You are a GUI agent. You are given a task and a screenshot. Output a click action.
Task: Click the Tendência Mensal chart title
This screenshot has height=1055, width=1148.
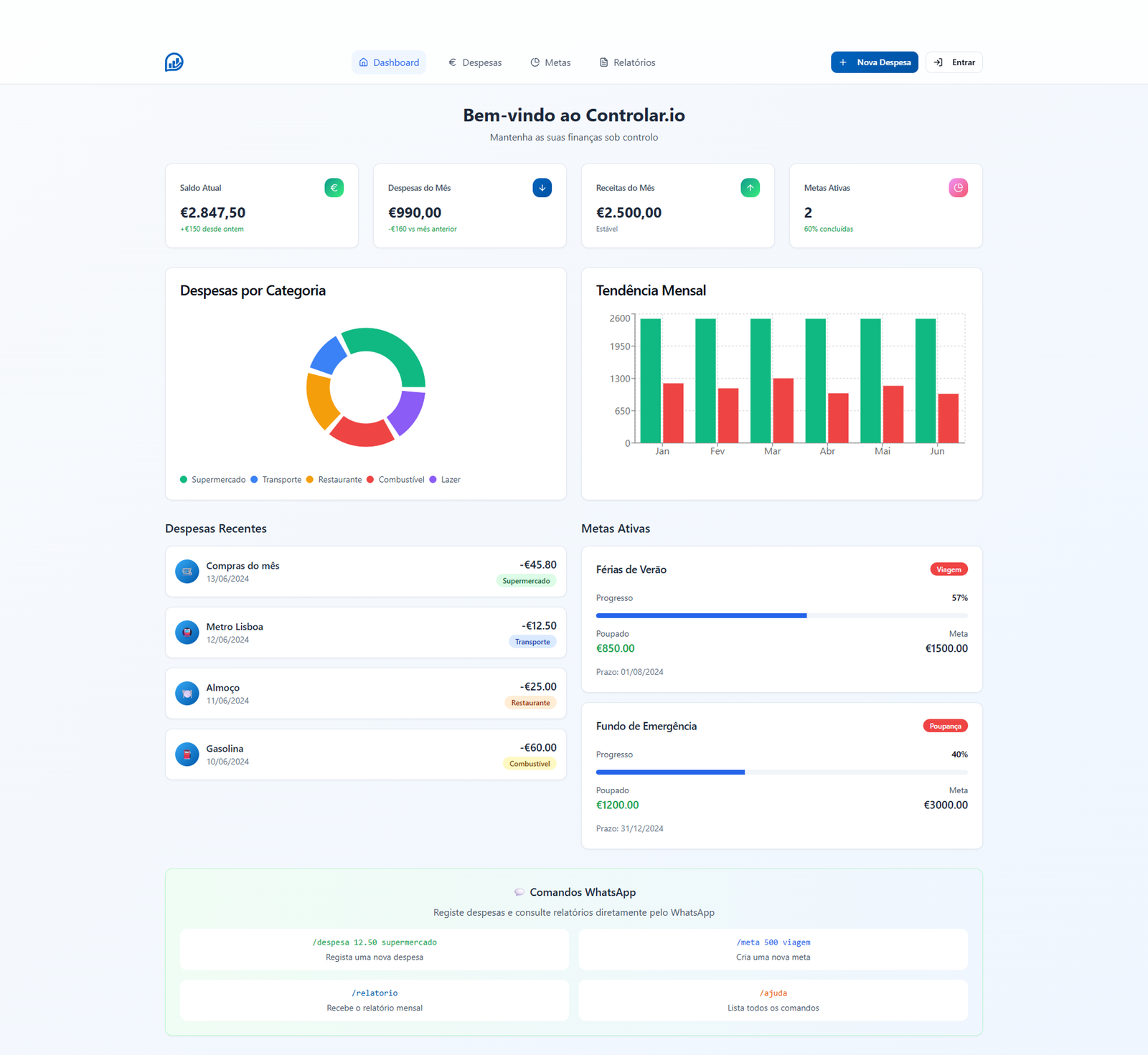point(651,290)
